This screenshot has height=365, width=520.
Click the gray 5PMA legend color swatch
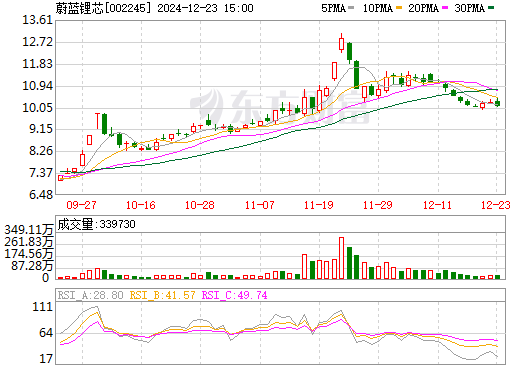coord(351,8)
